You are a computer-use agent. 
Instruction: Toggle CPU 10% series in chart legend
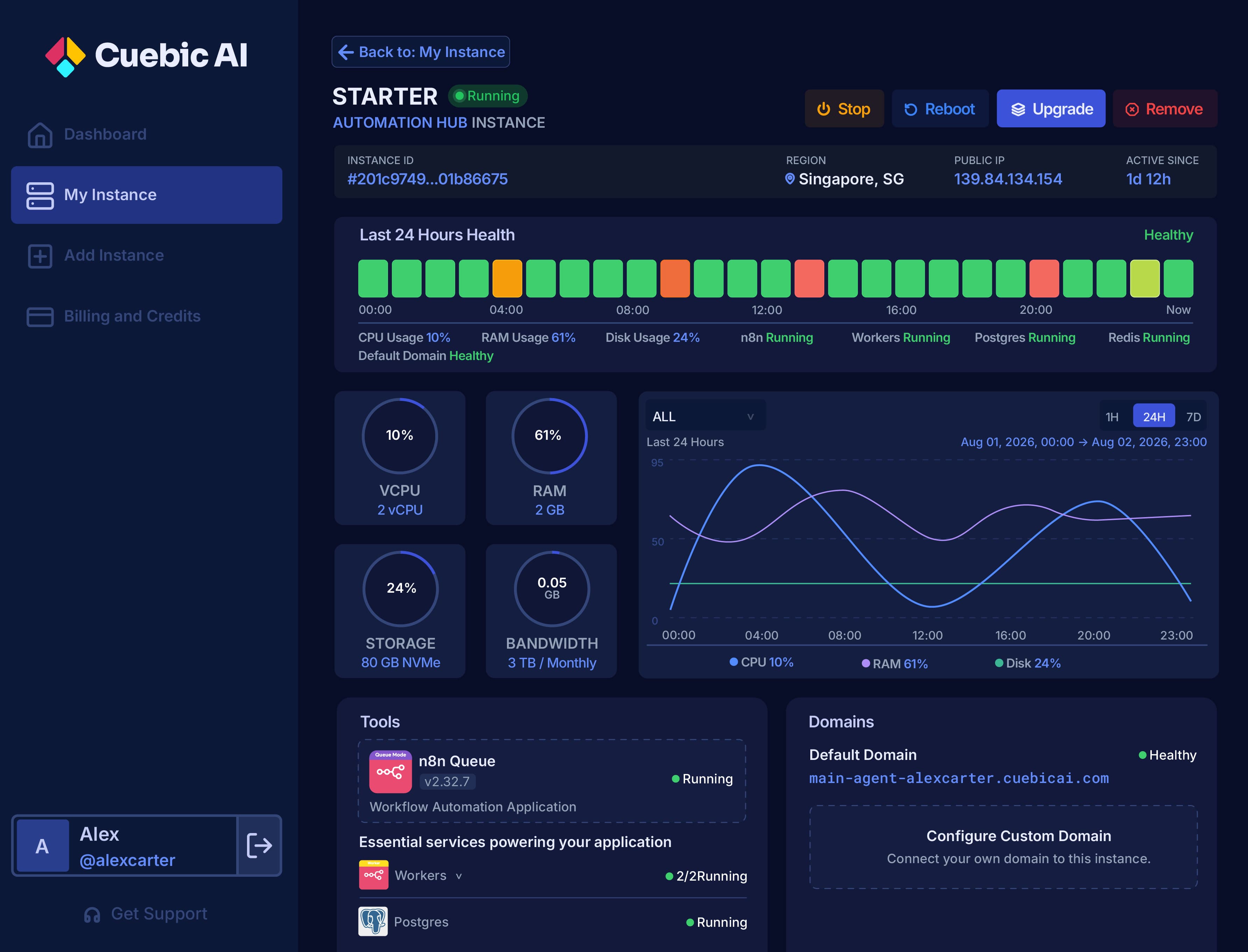pos(761,662)
